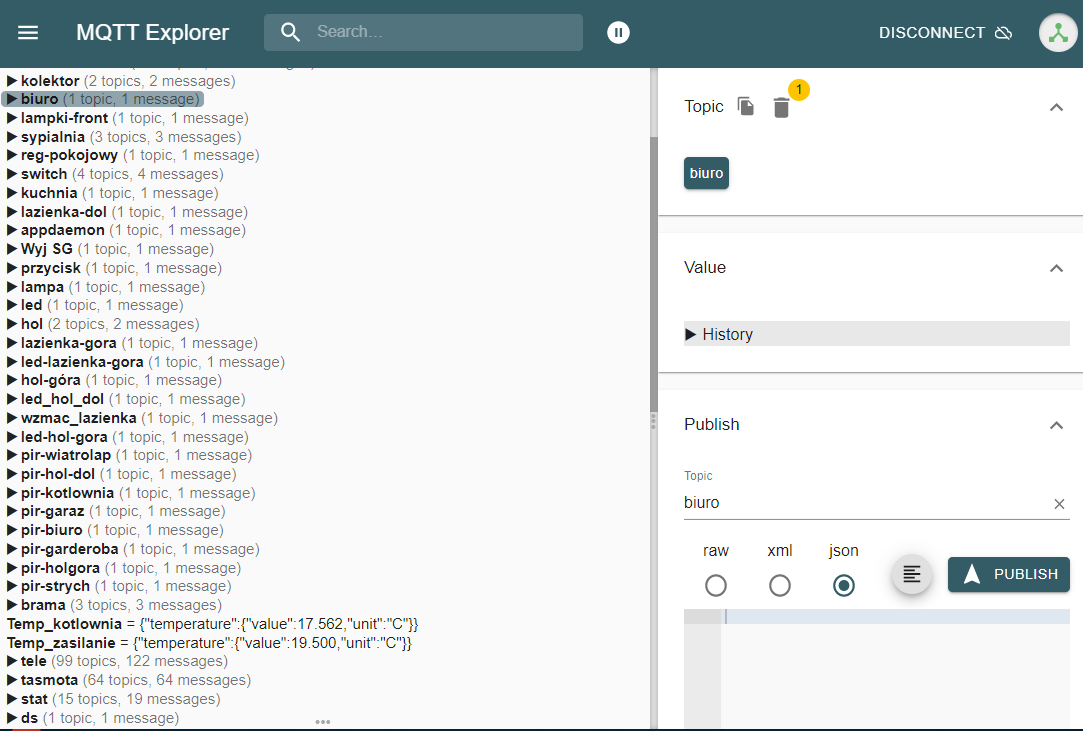
Task: Select the lampki-front topic
Action: click(128, 118)
